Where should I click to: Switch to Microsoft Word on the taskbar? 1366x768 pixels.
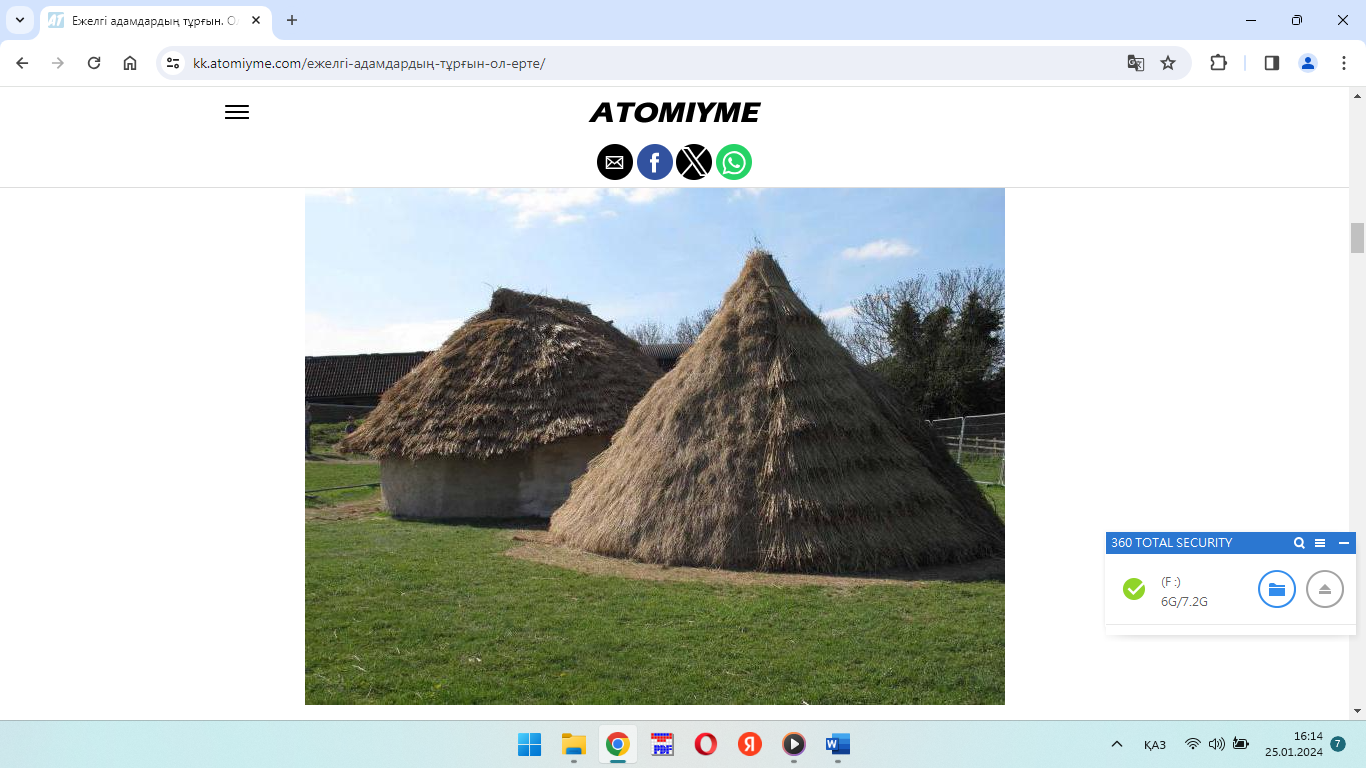click(837, 744)
